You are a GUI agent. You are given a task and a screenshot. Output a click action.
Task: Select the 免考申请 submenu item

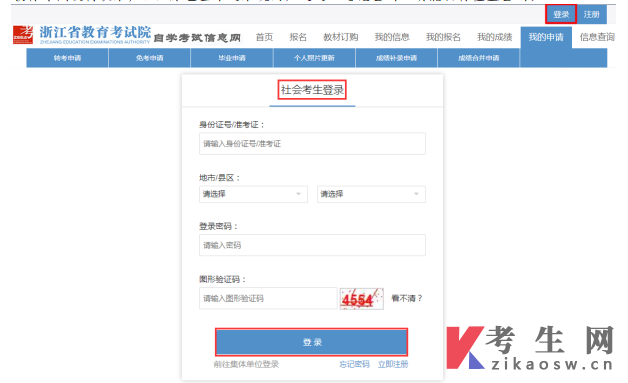149,58
